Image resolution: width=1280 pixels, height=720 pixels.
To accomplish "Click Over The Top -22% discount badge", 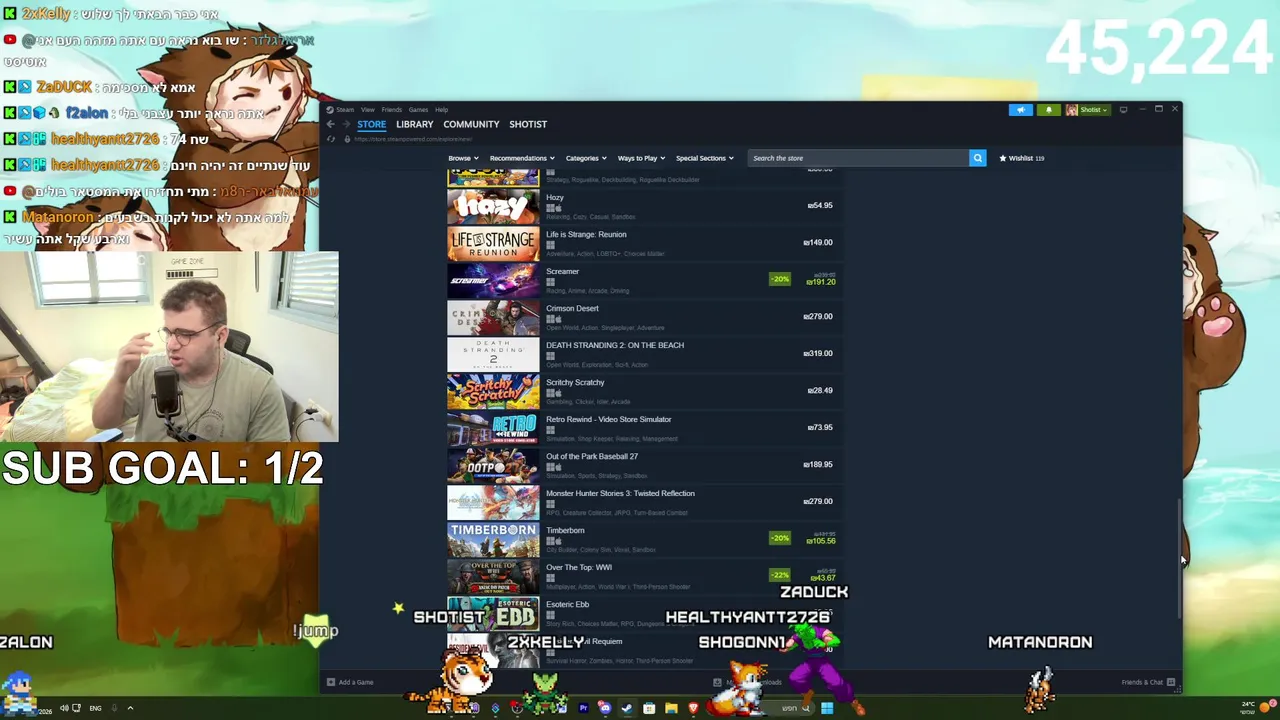I will click(779, 576).
